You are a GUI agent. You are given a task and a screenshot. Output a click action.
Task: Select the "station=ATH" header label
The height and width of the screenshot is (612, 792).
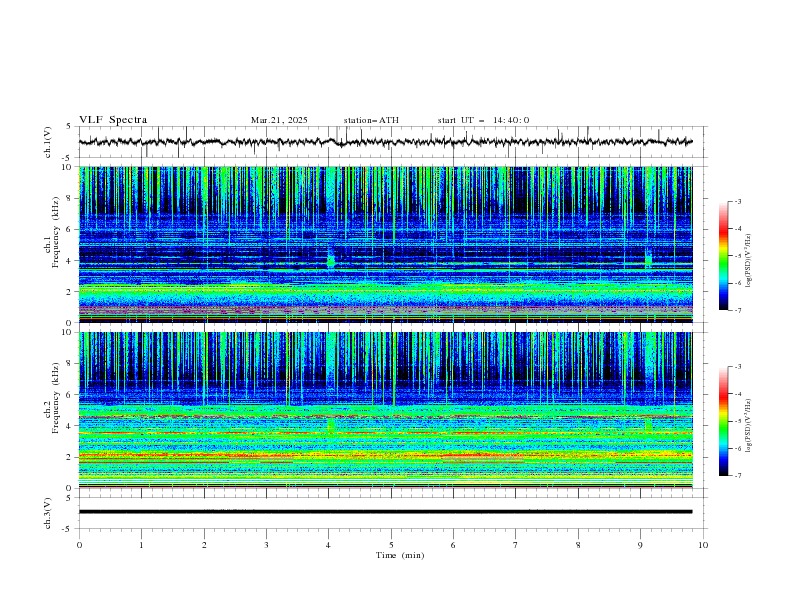coord(371,120)
